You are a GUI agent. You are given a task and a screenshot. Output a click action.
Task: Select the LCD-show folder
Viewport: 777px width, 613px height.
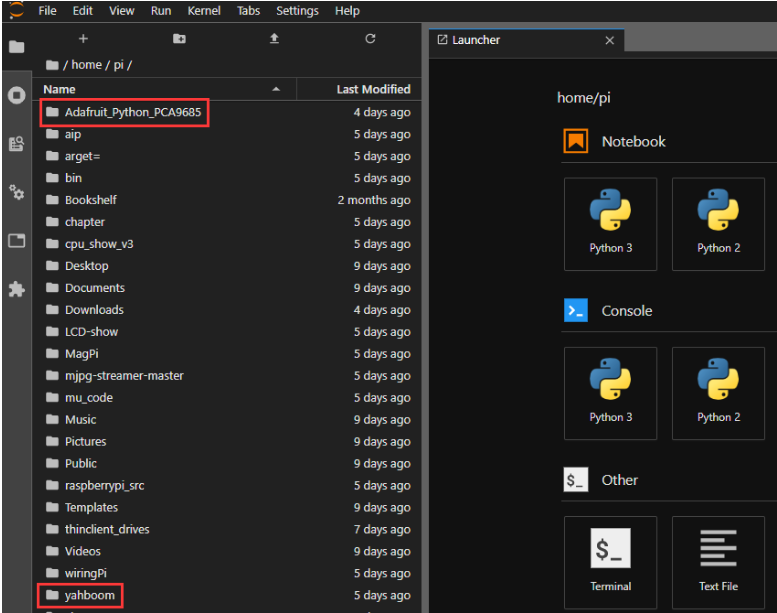tap(227, 332)
